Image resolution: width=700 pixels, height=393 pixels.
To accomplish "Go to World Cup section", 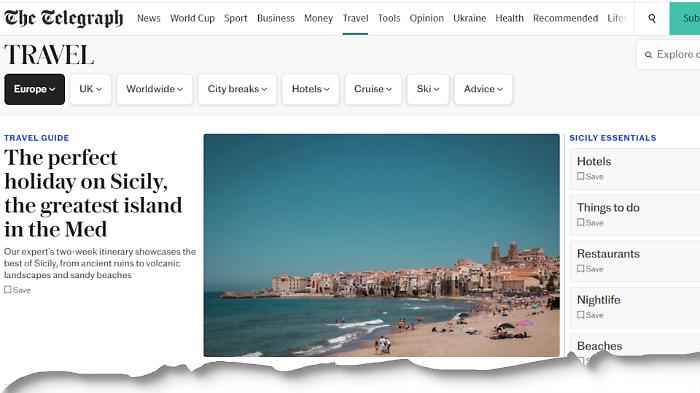I will click(x=192, y=18).
